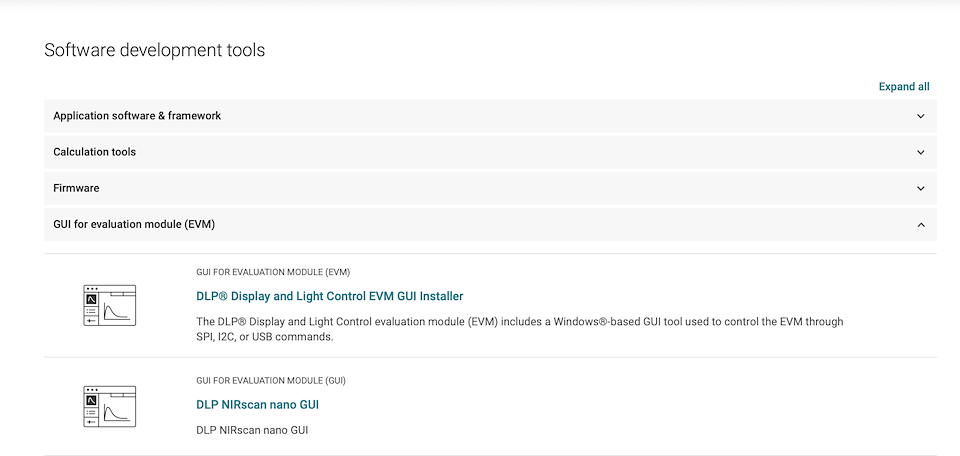Screen dimensions: 960x456
Task: Click the DLP NIRscan nano GUI icon
Action: [109, 406]
